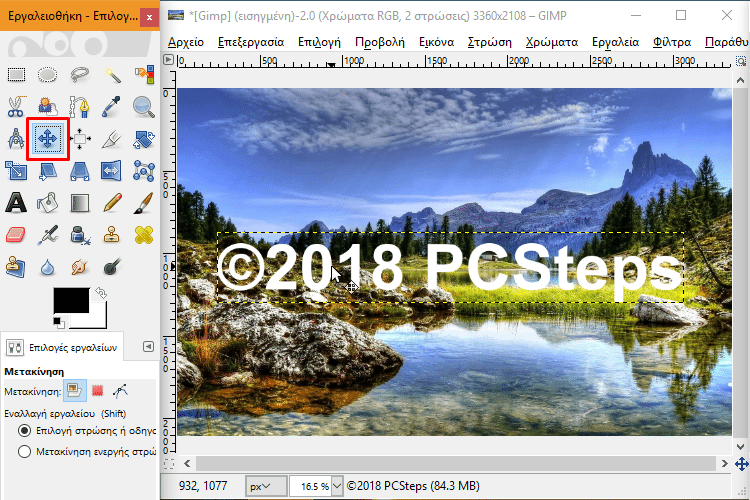Activate the Scale tool
750x500 pixels.
(x=16, y=171)
